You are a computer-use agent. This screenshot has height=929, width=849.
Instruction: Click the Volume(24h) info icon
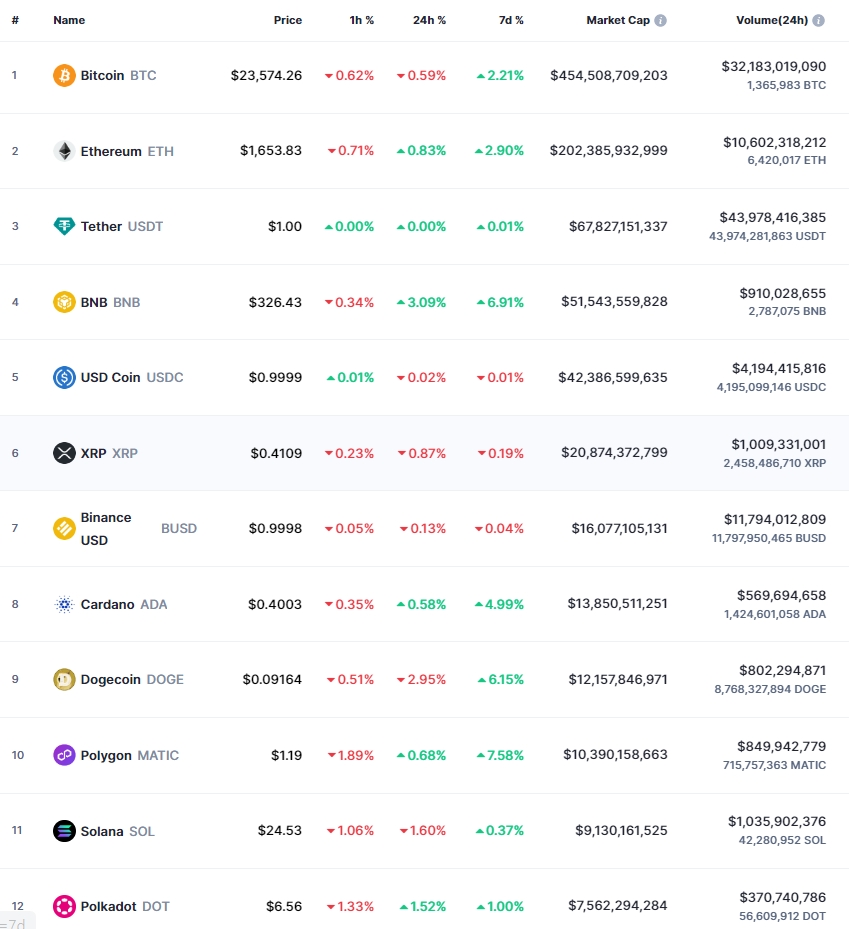[819, 21]
